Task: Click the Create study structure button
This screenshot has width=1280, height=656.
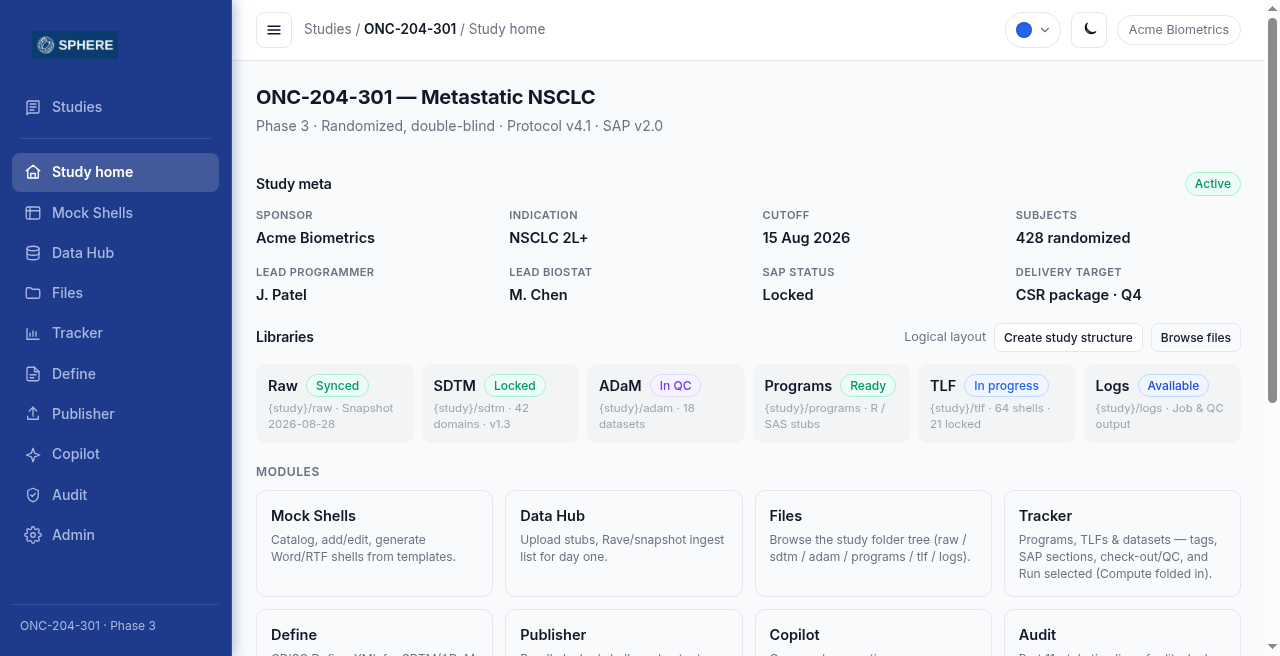Action: 1068,337
